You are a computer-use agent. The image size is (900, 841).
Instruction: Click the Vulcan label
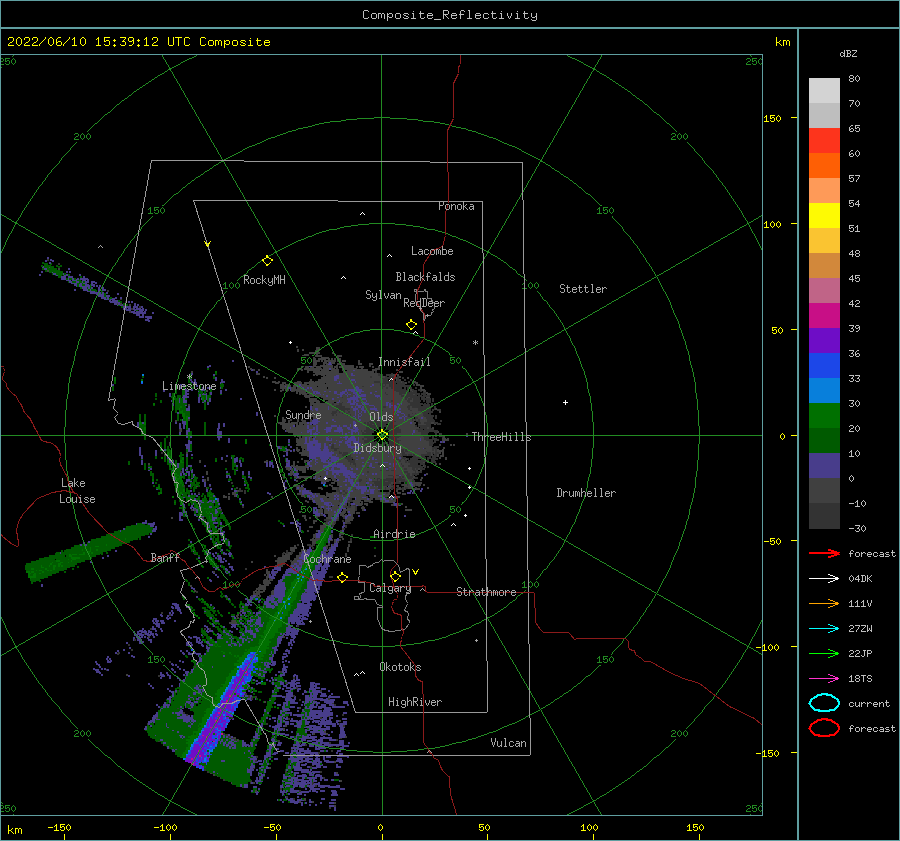click(x=508, y=743)
